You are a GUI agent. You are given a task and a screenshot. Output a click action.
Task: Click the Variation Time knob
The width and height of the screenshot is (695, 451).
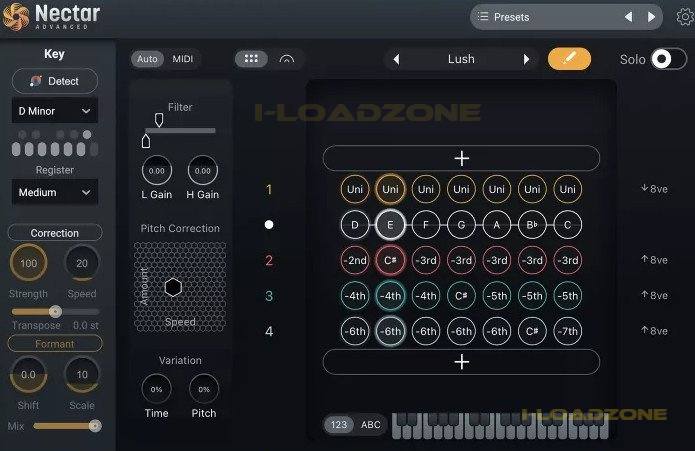pyautogui.click(x=156, y=389)
